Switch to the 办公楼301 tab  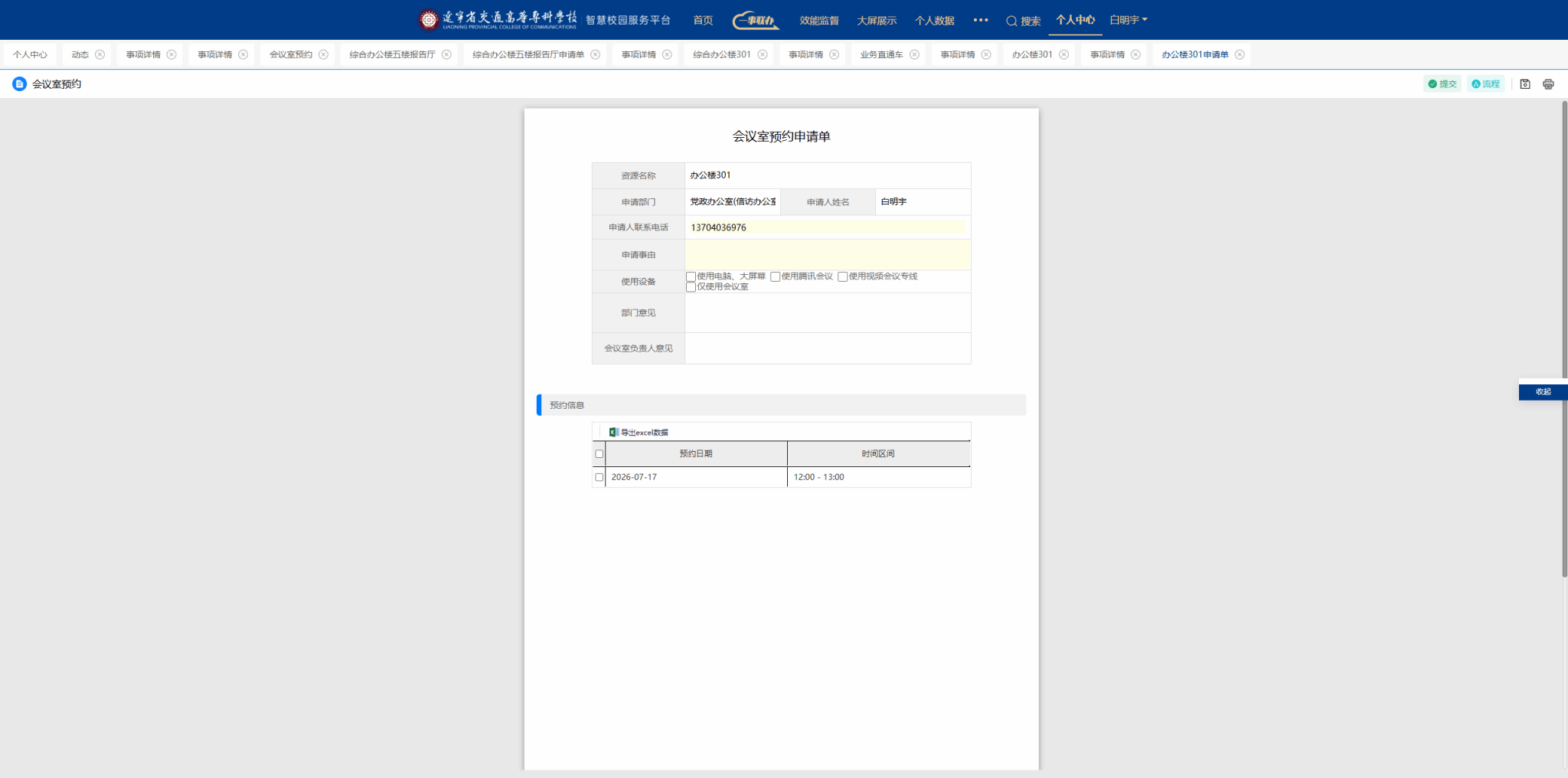(1032, 54)
